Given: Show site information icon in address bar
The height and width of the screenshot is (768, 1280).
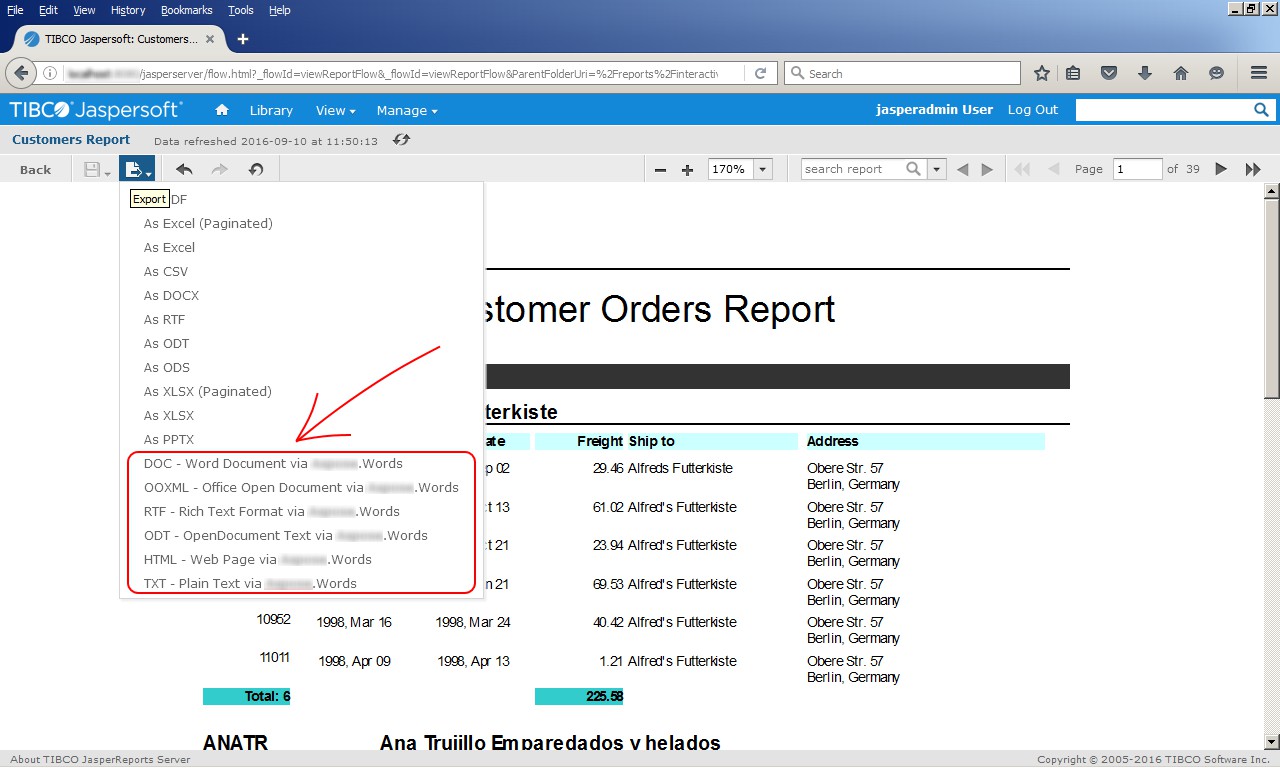Looking at the screenshot, I should [x=50, y=73].
